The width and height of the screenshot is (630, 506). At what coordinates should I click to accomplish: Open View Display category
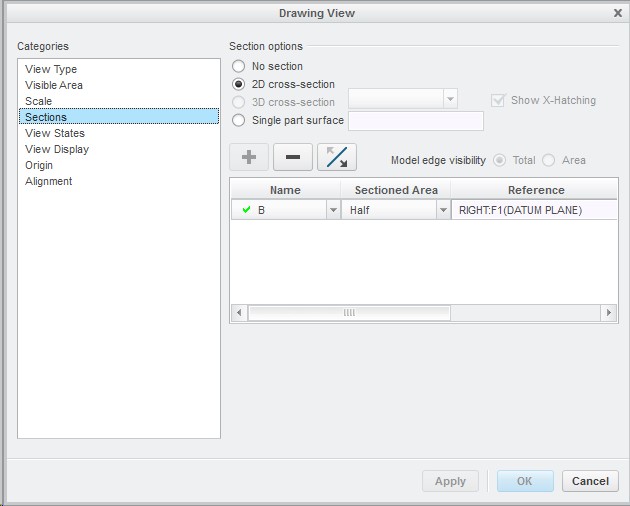pyautogui.click(x=119, y=149)
